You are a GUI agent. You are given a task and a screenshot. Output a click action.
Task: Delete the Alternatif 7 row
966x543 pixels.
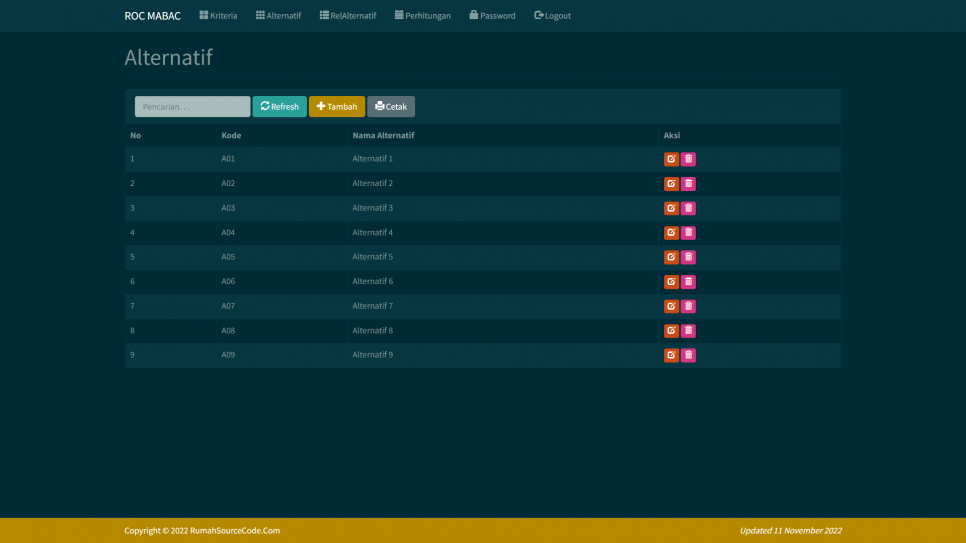[x=688, y=306]
